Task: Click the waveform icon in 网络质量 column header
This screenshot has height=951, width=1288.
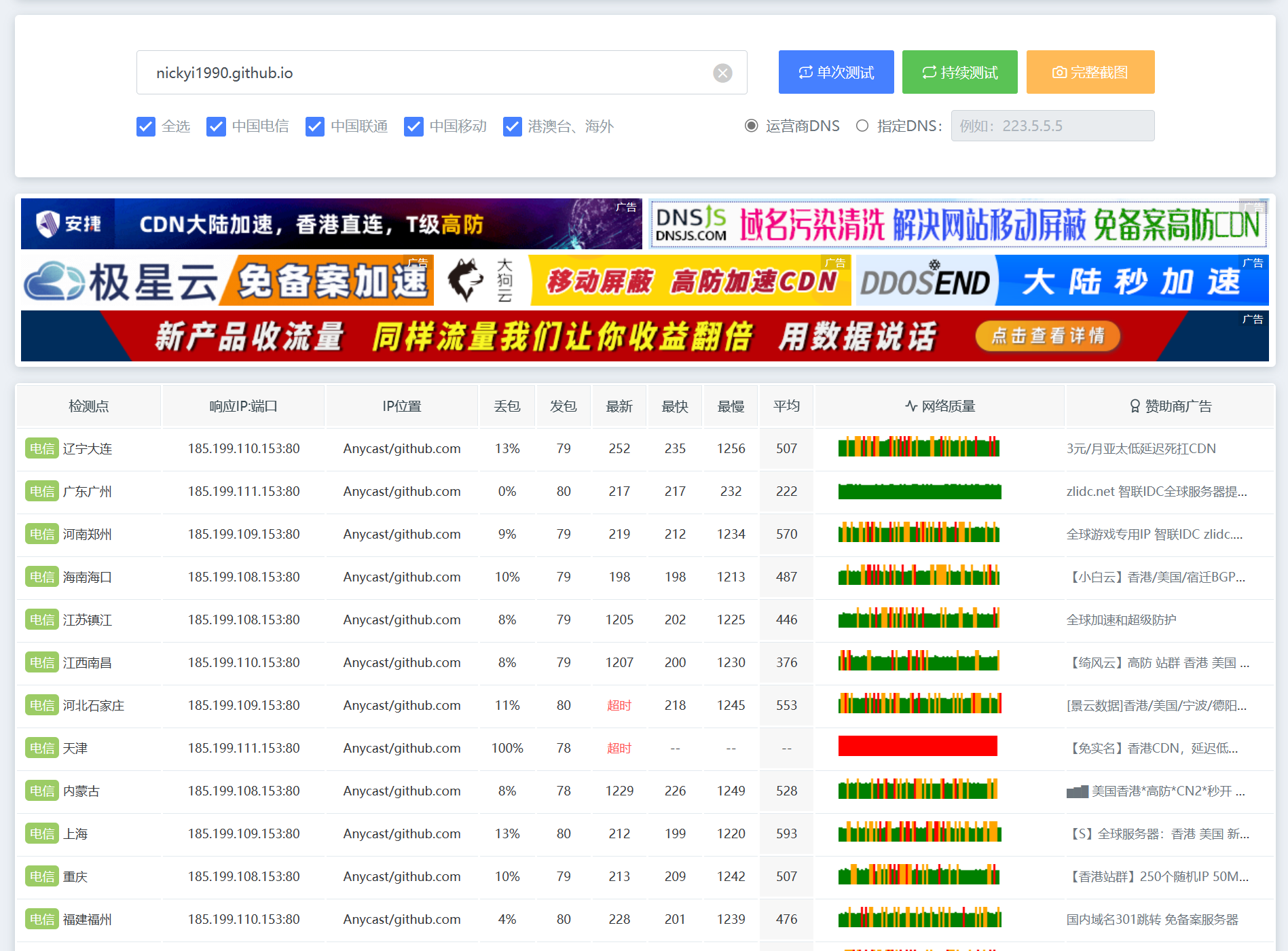Action: 910,406
